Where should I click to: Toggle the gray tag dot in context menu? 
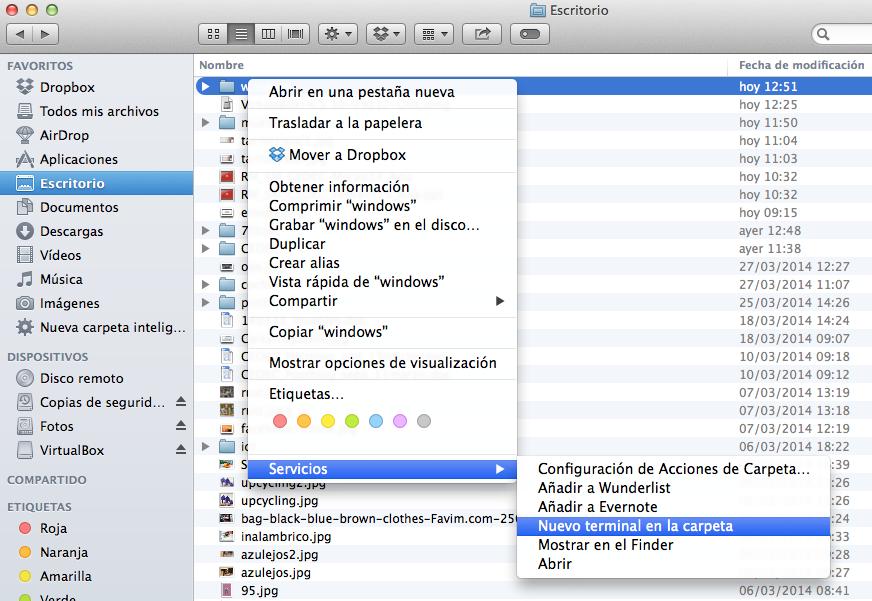(424, 421)
